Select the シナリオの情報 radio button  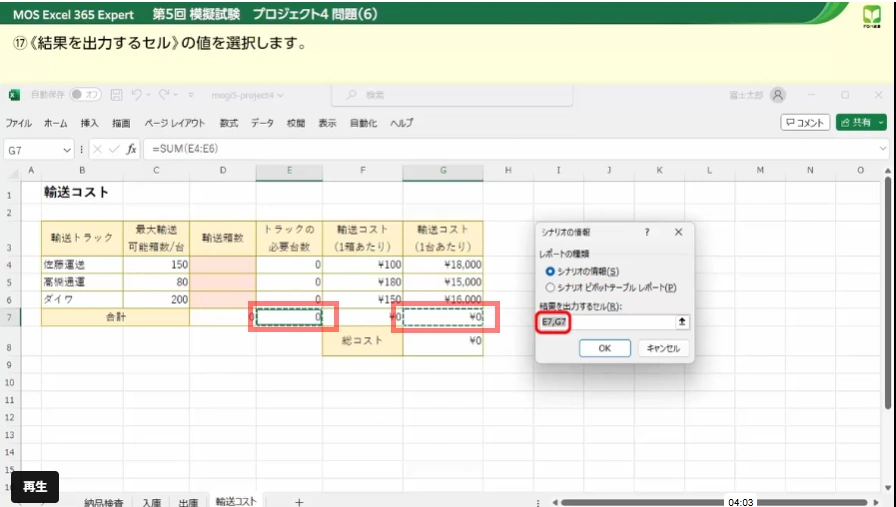point(550,272)
